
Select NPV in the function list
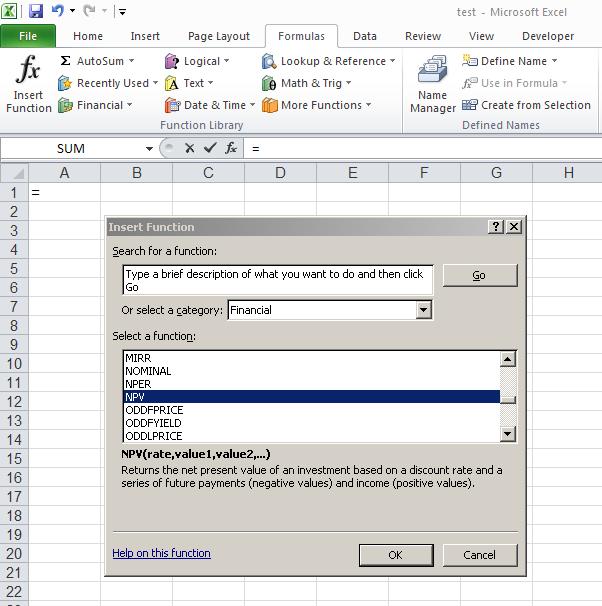tap(311, 397)
